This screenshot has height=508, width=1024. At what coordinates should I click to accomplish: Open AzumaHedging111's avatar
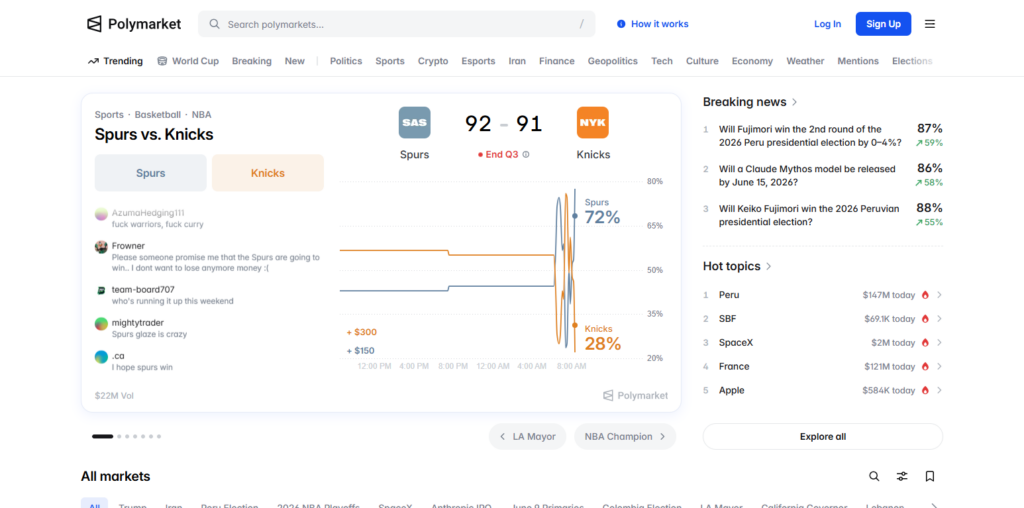coord(101,214)
